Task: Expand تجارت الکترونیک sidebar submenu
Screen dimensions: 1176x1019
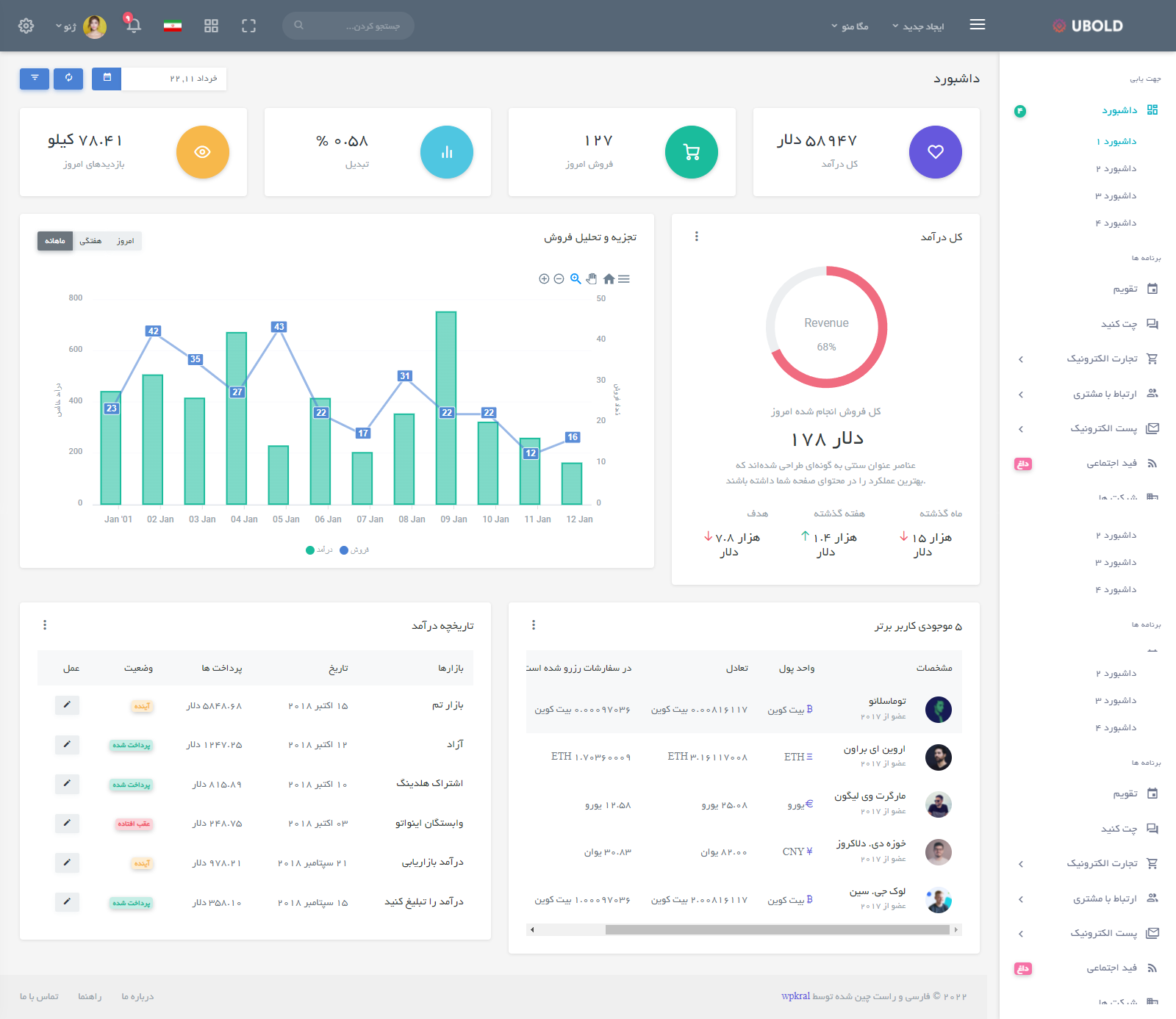Action: [x=1102, y=359]
